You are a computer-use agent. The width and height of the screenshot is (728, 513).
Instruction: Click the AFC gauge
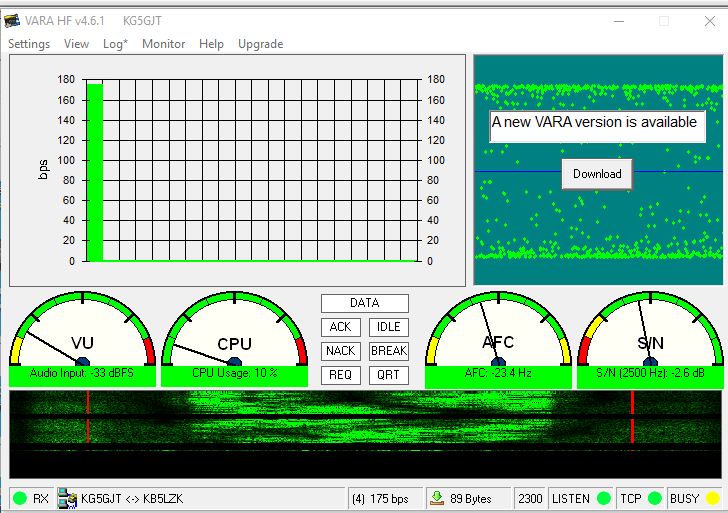click(x=498, y=328)
